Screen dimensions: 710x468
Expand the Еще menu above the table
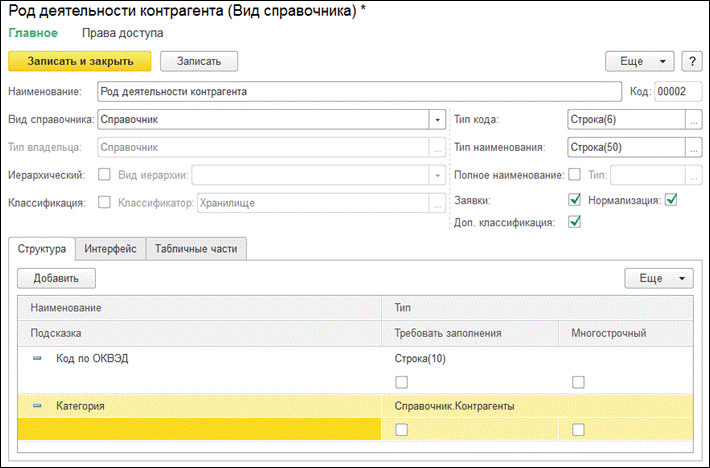click(658, 277)
